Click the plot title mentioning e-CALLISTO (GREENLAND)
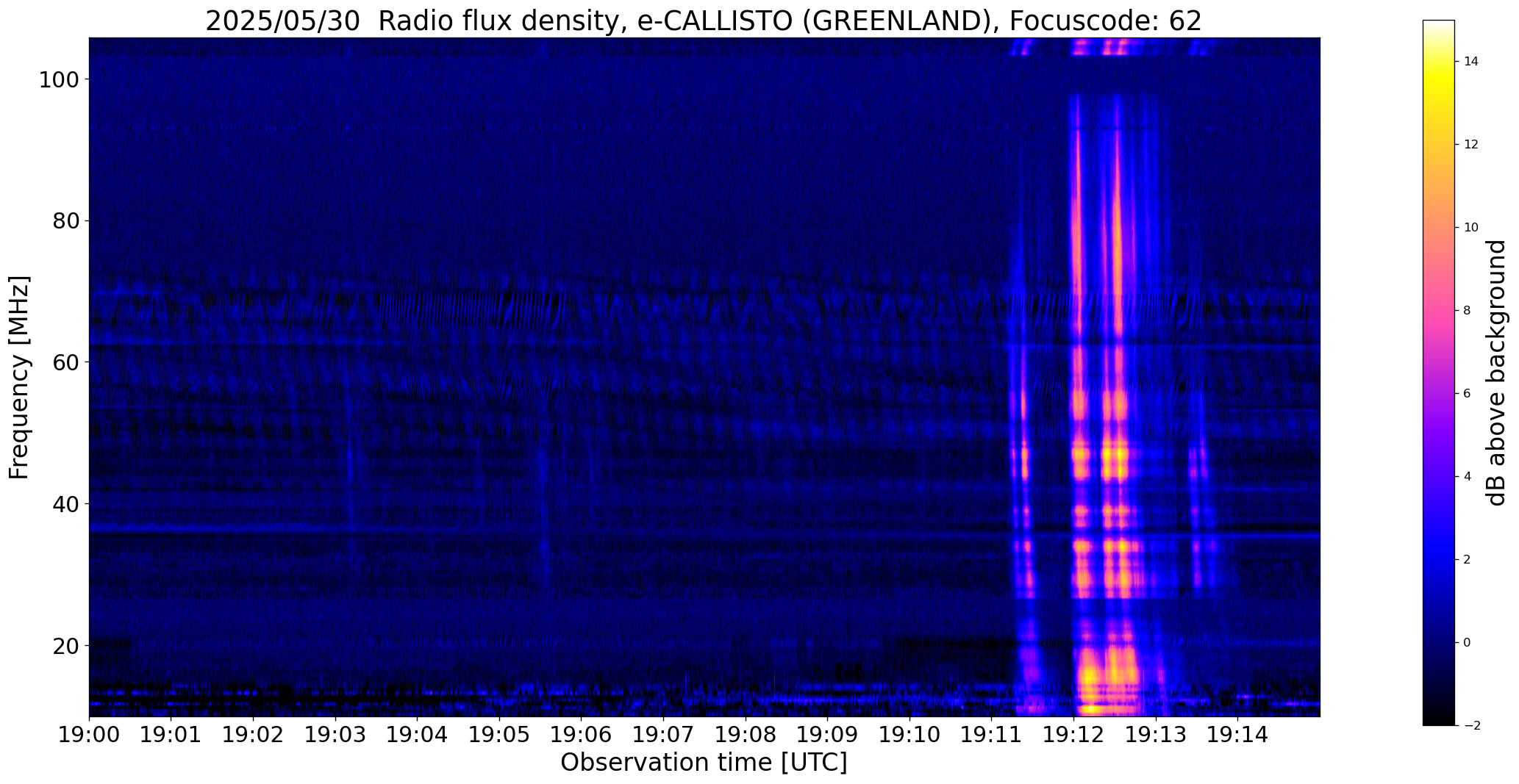Screen dimensions: 1519x784 703,20
